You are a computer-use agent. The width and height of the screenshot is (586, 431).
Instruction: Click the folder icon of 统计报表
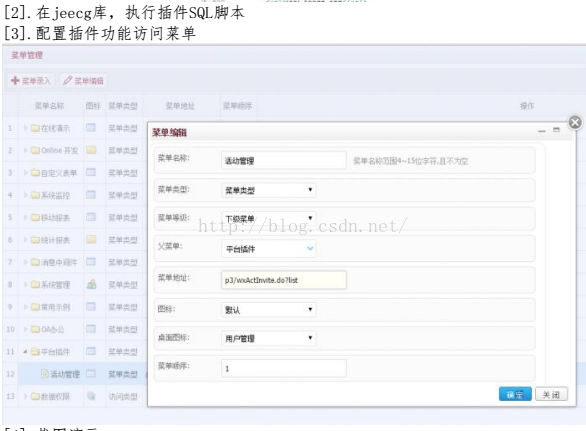click(35, 240)
